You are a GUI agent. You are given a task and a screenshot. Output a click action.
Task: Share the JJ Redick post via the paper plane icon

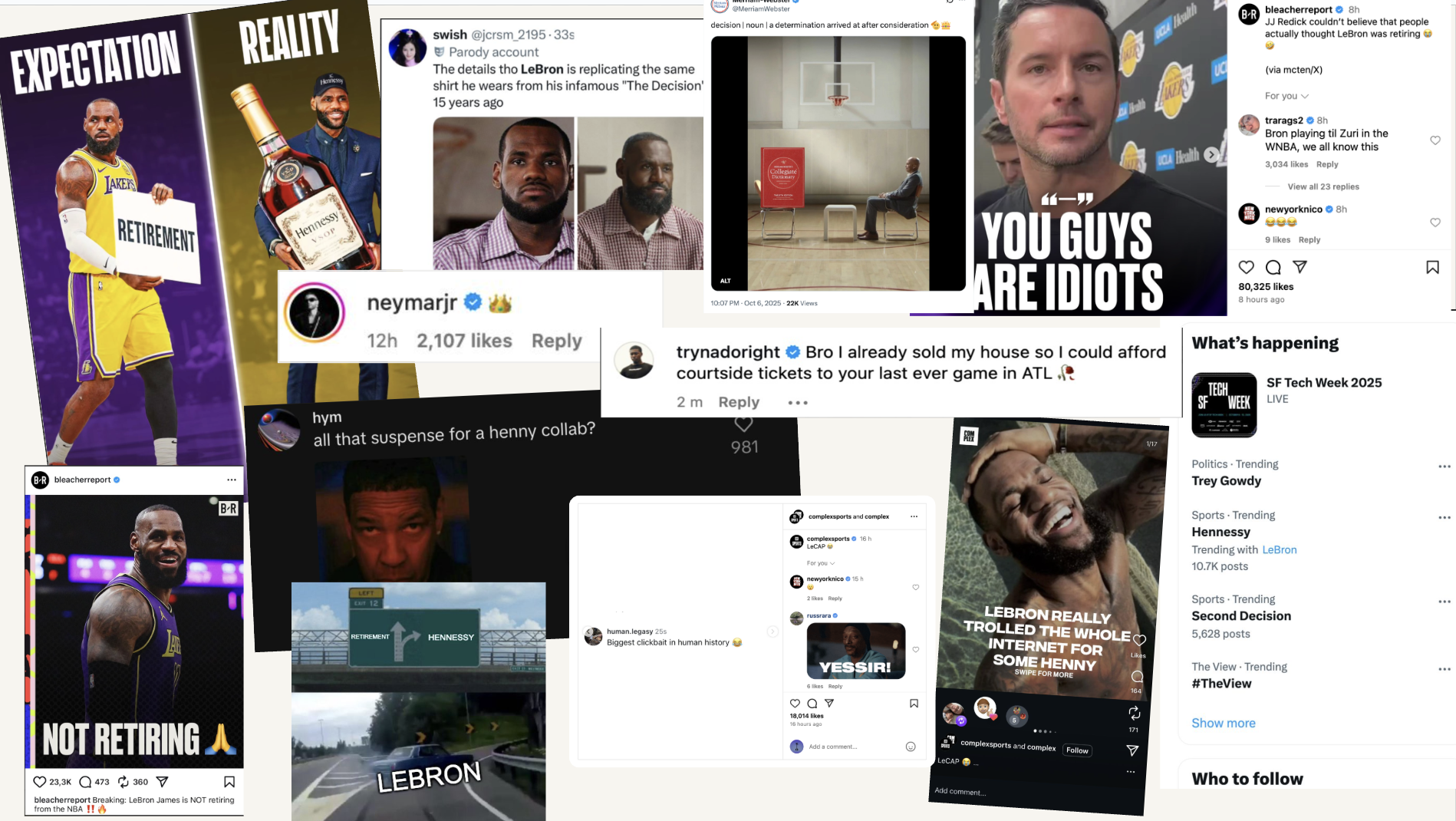point(1300,267)
